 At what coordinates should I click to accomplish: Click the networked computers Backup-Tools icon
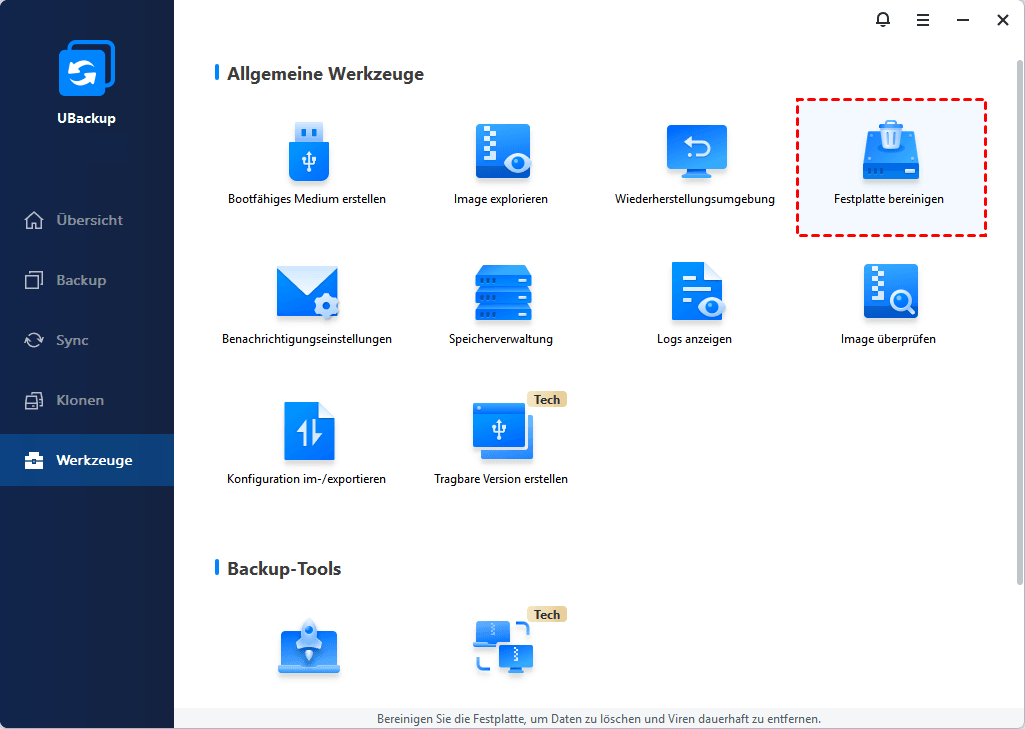tap(501, 647)
